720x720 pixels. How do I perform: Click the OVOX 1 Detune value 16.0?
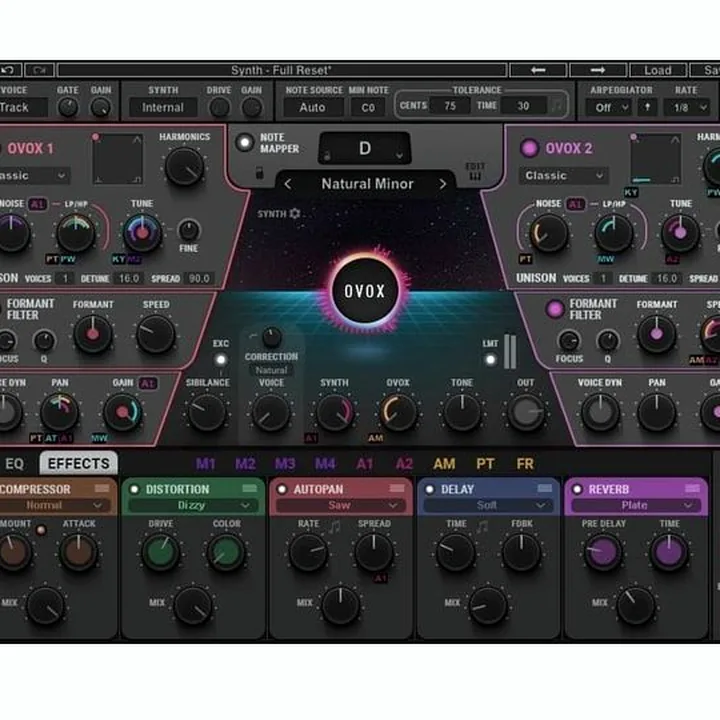[x=129, y=278]
